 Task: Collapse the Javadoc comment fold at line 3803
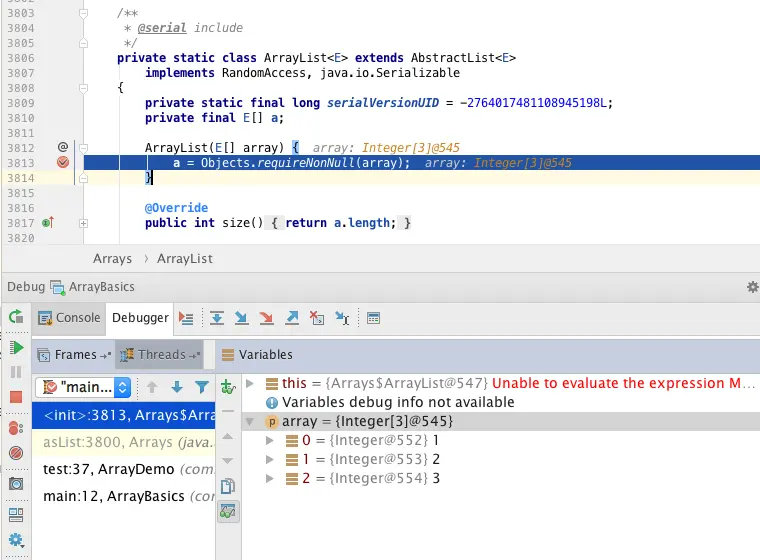coord(83,13)
